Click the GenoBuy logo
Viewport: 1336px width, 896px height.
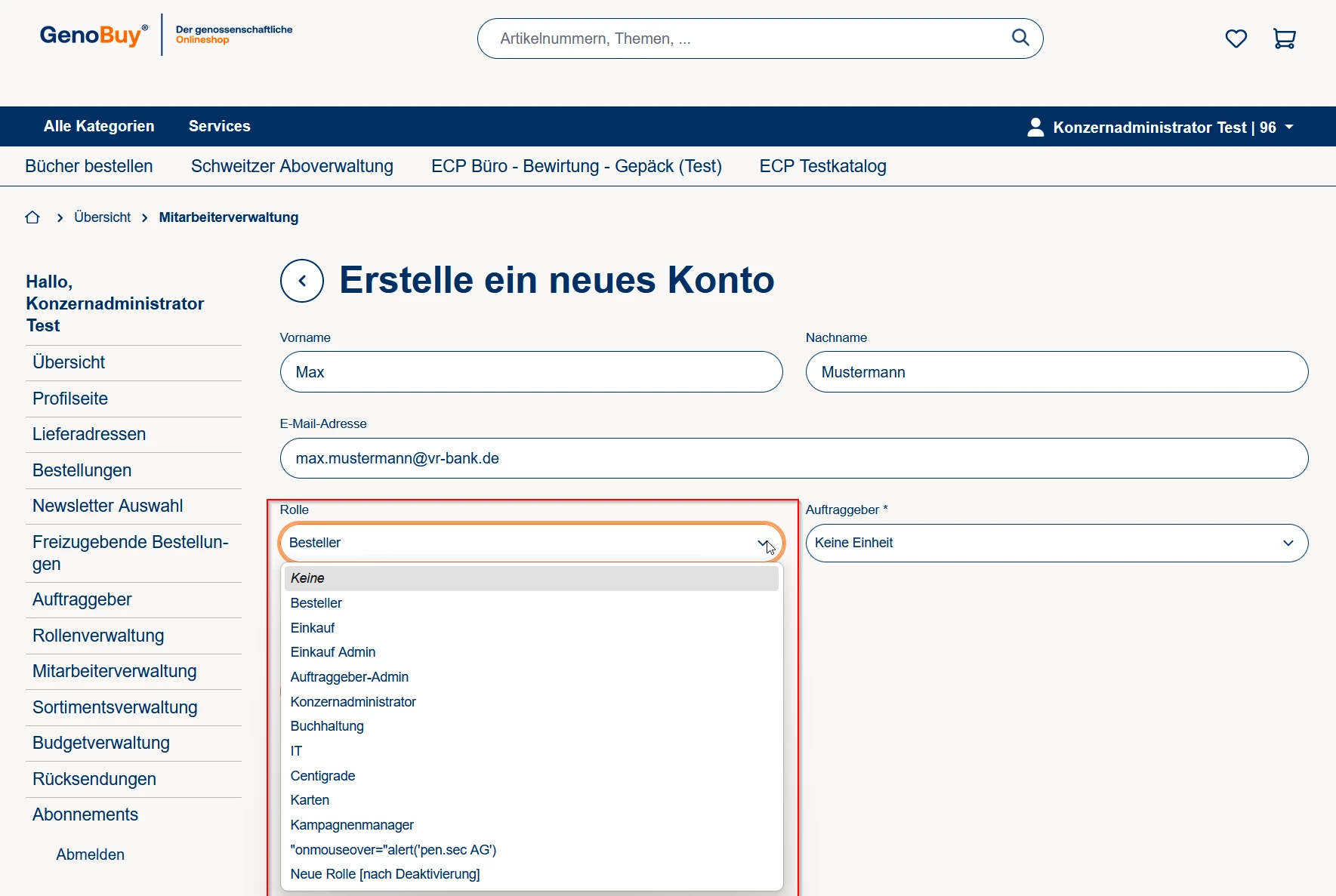pyautogui.click(x=93, y=35)
